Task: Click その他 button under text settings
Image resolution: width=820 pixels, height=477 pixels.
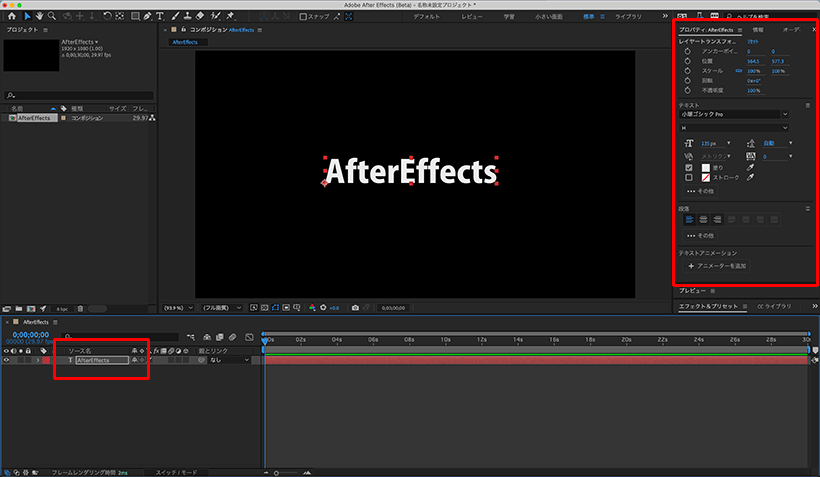Action: coord(700,191)
